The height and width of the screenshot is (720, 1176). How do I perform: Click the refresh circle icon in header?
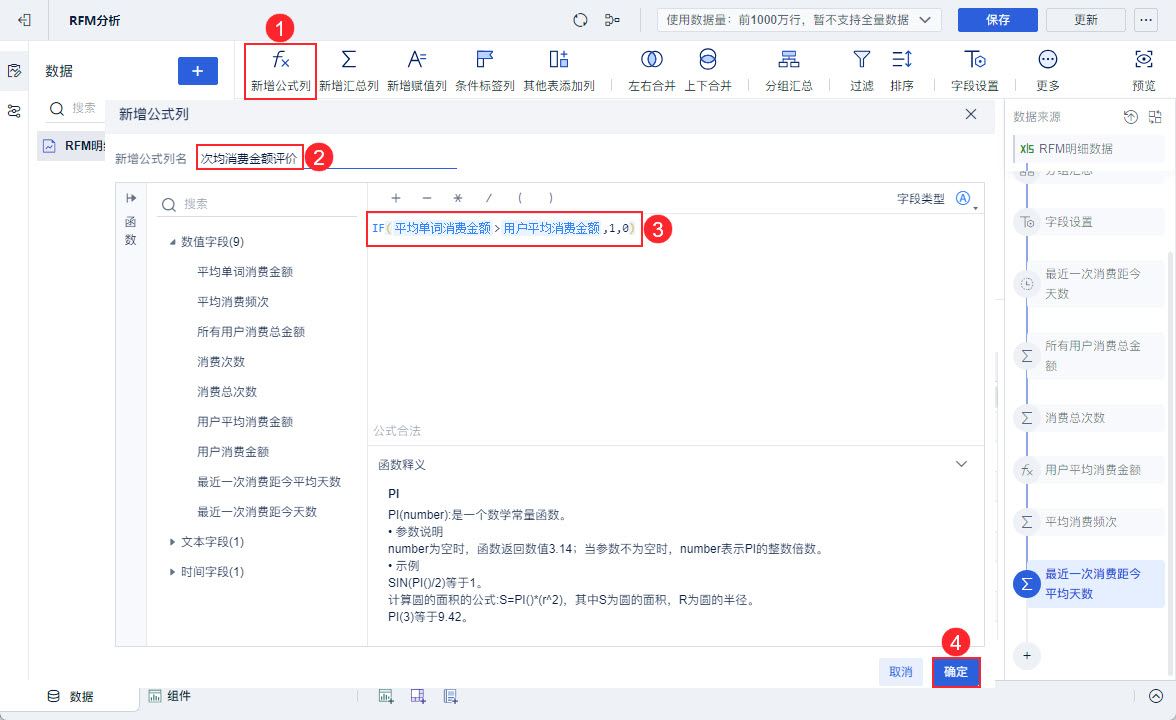tap(580, 20)
